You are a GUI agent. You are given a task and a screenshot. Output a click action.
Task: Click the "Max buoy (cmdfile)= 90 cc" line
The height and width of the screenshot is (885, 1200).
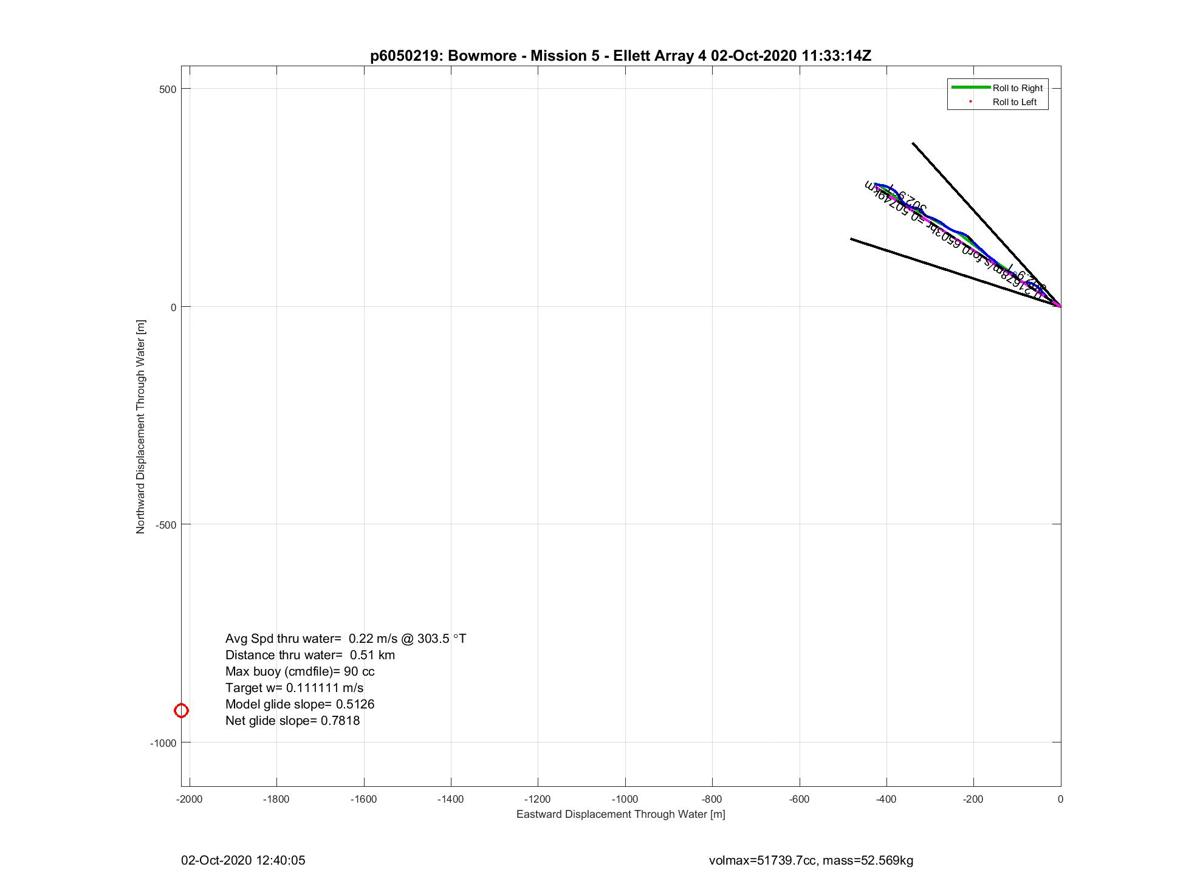click(x=300, y=671)
